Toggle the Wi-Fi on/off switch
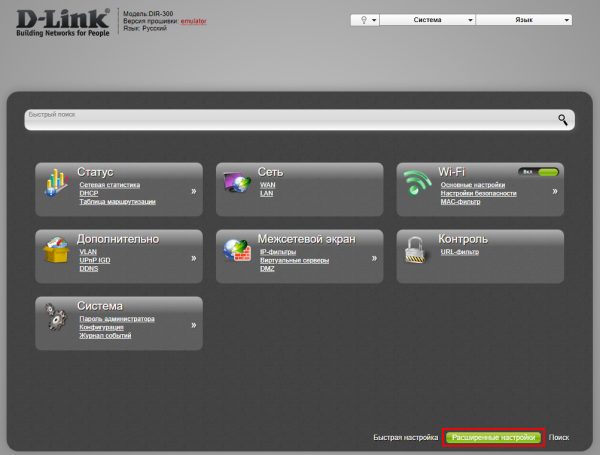Viewport: 600px width, 455px height. [539, 172]
